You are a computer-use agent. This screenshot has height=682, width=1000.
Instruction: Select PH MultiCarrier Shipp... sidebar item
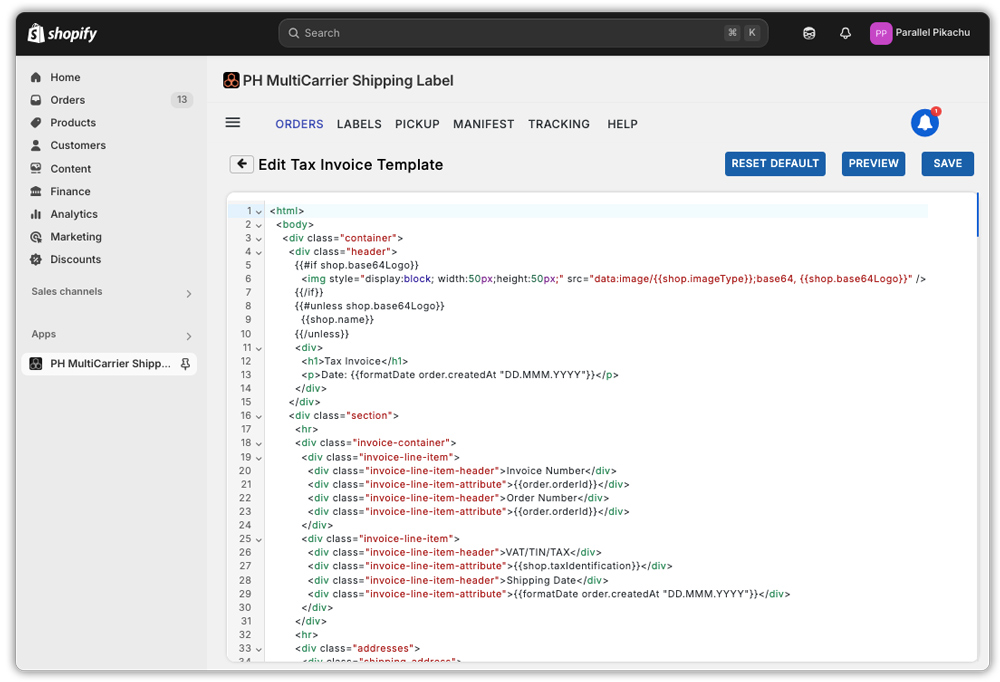[x=109, y=364]
